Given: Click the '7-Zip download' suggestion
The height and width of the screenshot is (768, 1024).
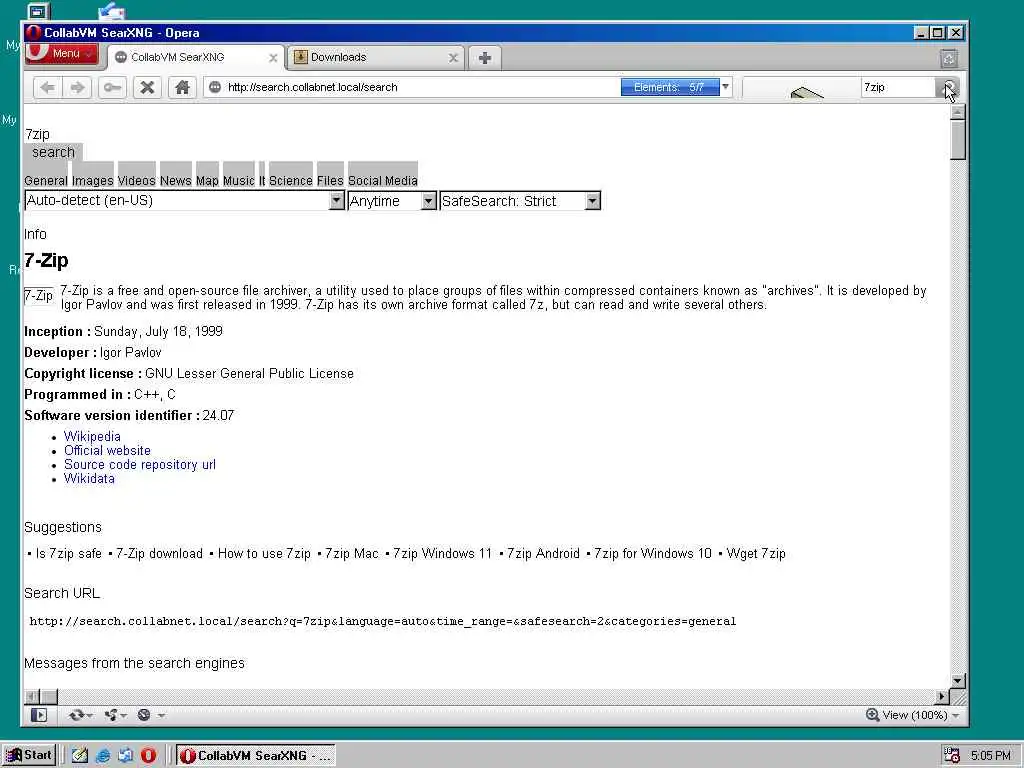Looking at the screenshot, I should (159, 553).
